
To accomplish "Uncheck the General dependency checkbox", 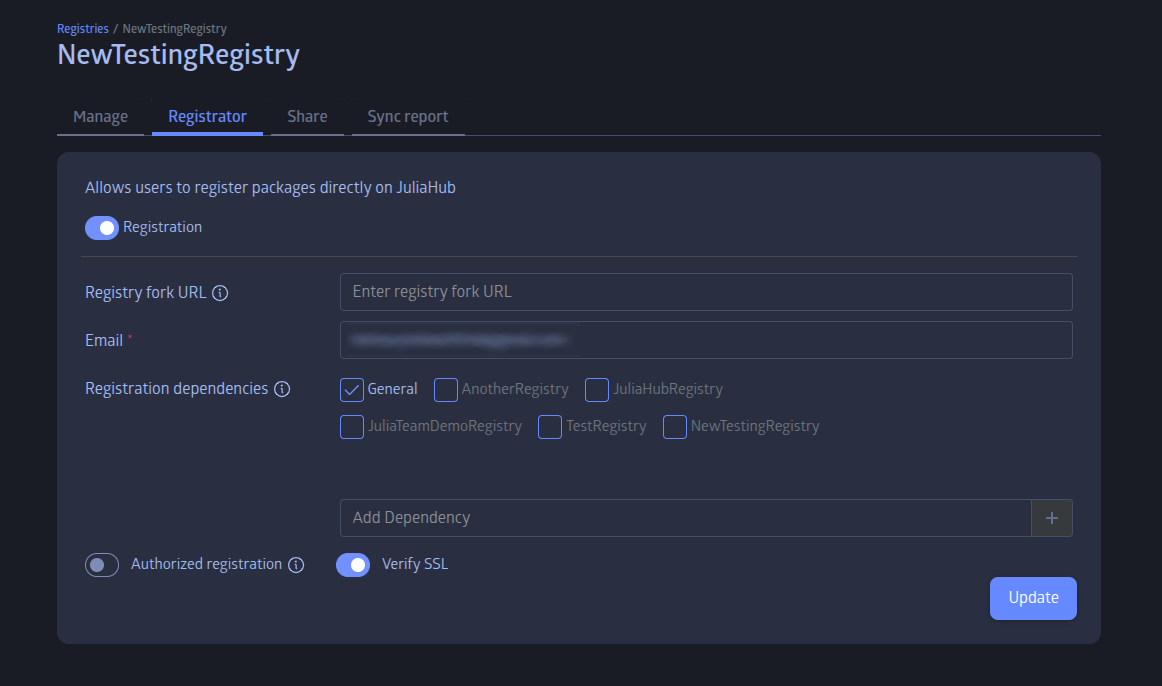I will pyautogui.click(x=352, y=390).
